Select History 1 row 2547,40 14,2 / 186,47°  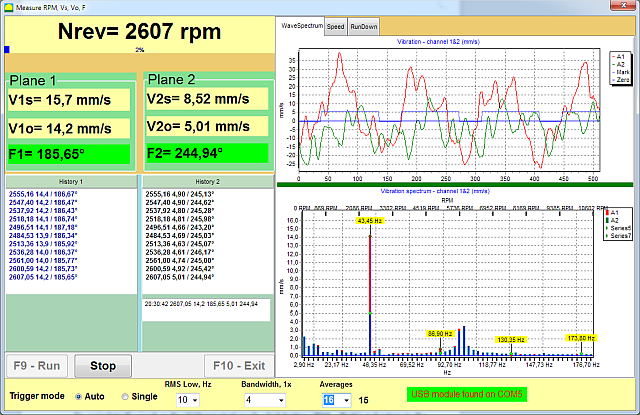tap(43, 202)
